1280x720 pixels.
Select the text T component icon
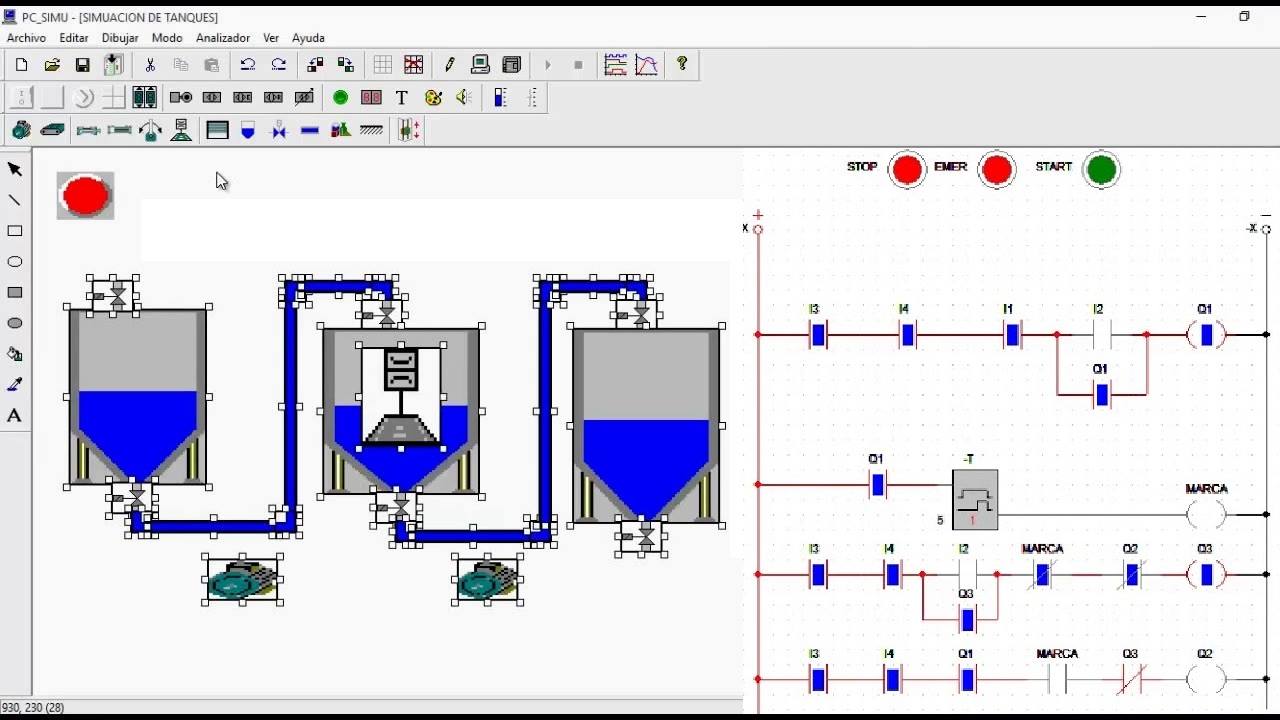tap(402, 97)
